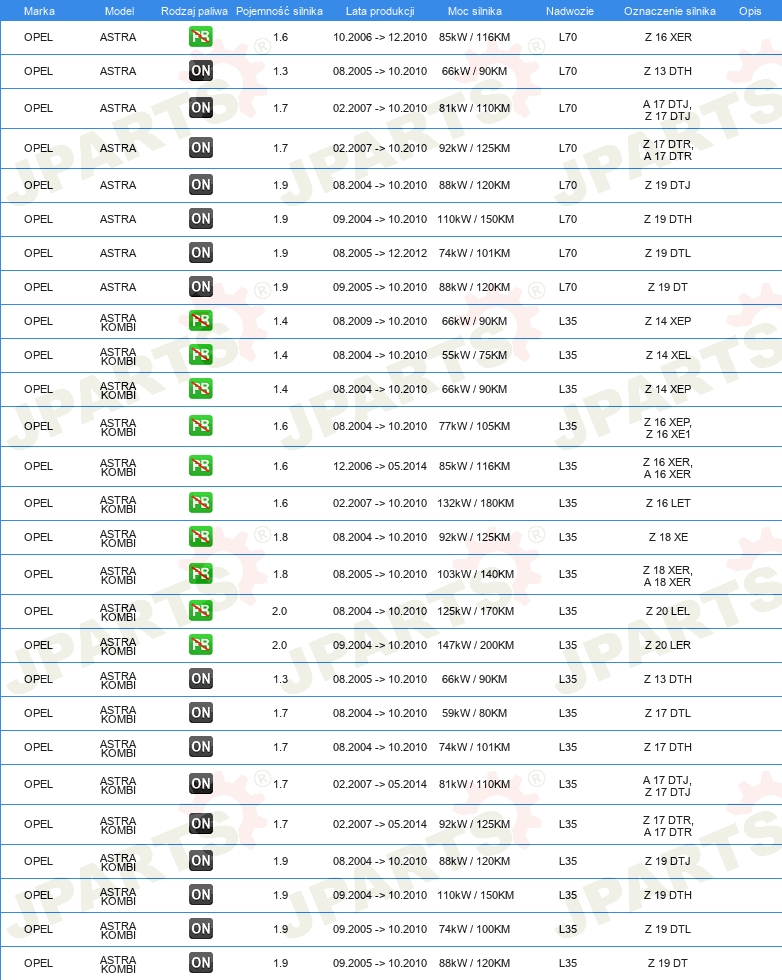Click the 125kW / 170KM power cell

point(476,611)
